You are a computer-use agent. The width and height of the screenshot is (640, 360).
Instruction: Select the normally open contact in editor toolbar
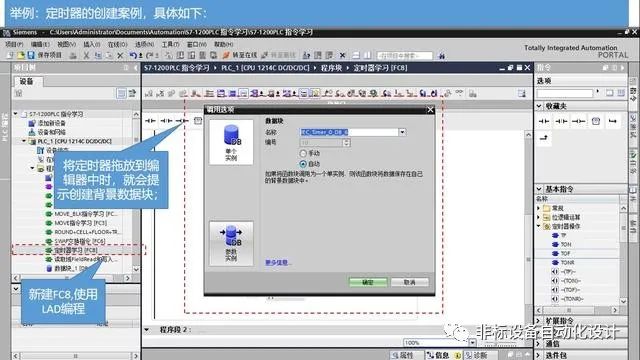click(x=150, y=121)
